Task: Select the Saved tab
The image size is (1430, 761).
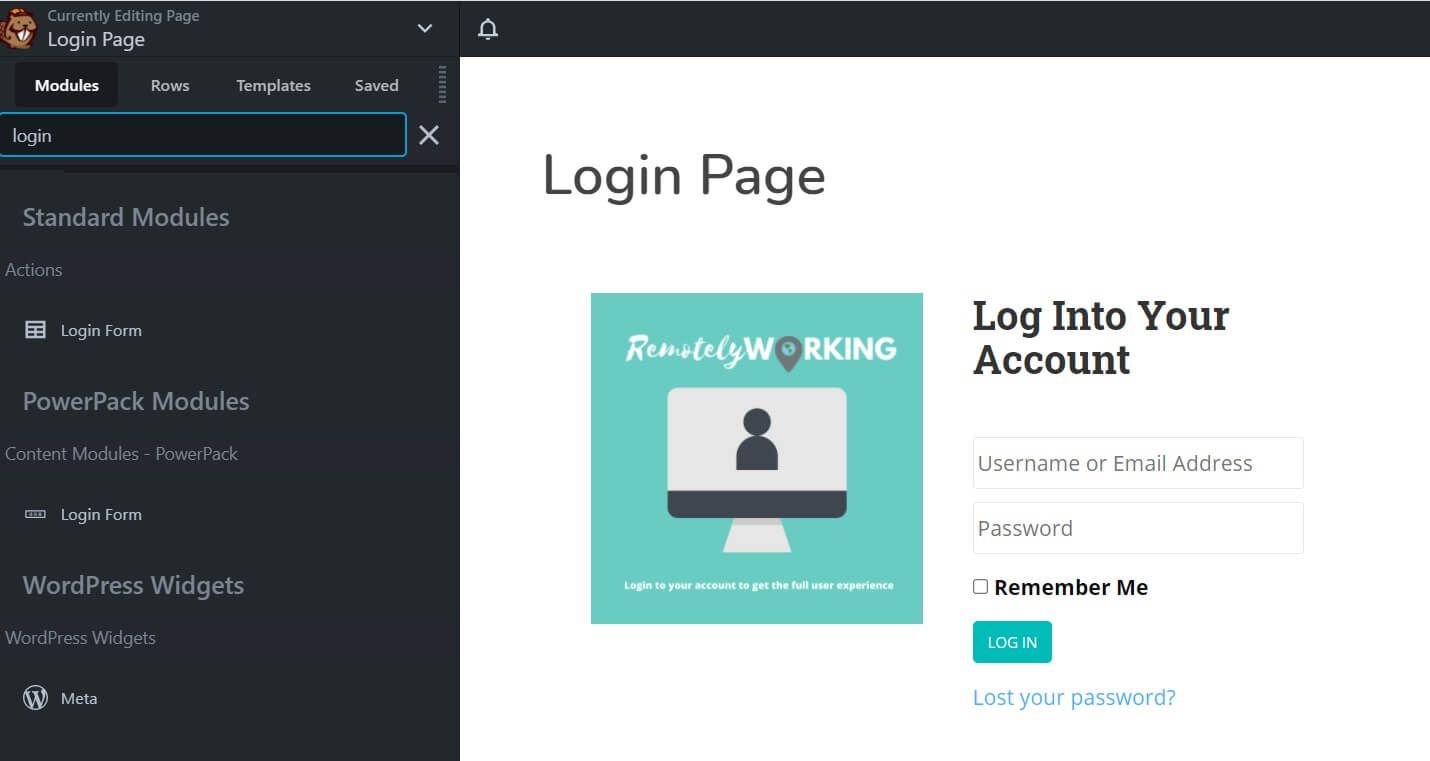Action: [376, 86]
